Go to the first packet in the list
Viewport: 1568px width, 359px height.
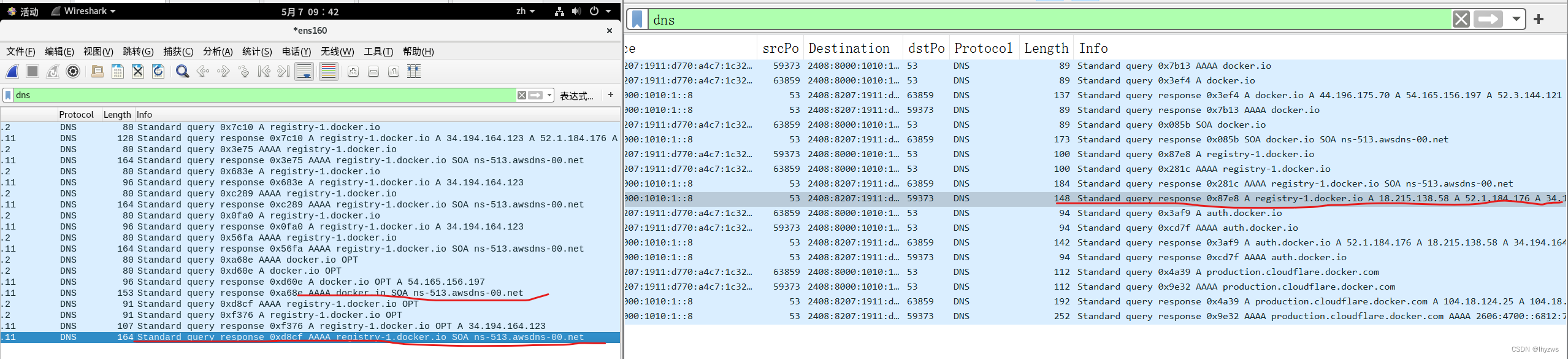(264, 72)
